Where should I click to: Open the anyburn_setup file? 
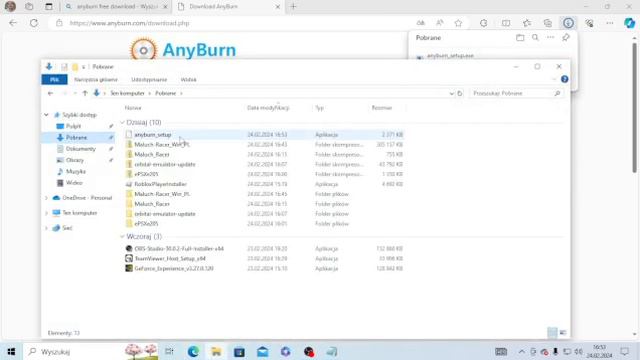(x=153, y=135)
